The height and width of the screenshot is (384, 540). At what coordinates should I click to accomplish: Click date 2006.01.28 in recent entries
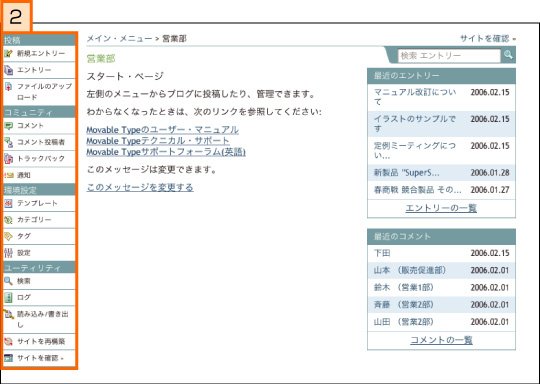coord(490,173)
